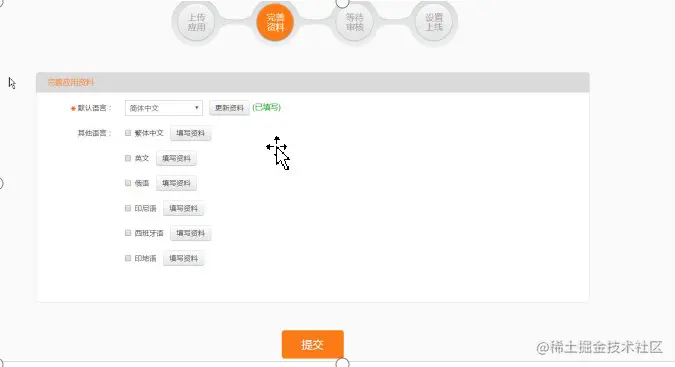Go to the 等待审核 step circle

click(354, 22)
